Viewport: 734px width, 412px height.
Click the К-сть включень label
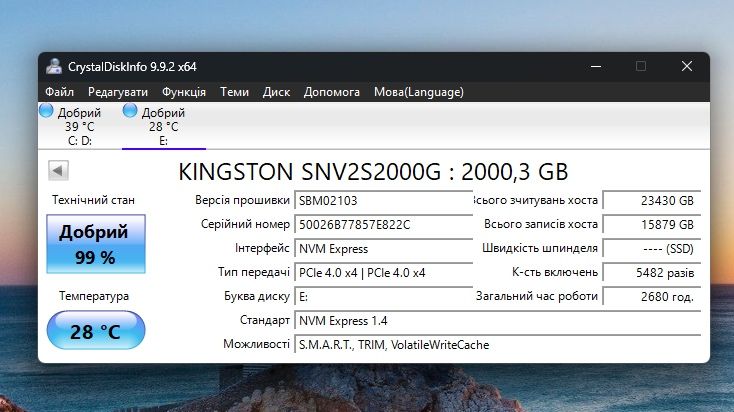[x=555, y=272]
